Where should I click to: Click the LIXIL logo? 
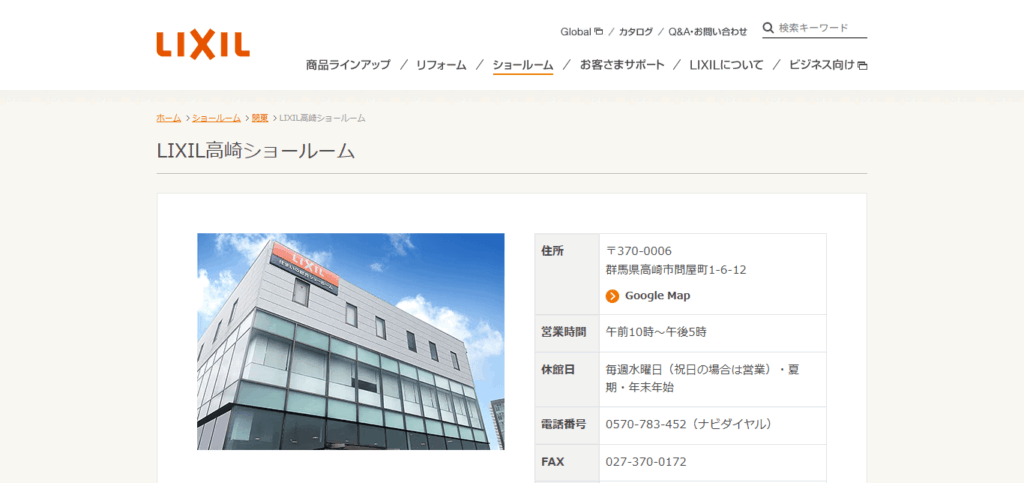(203, 45)
